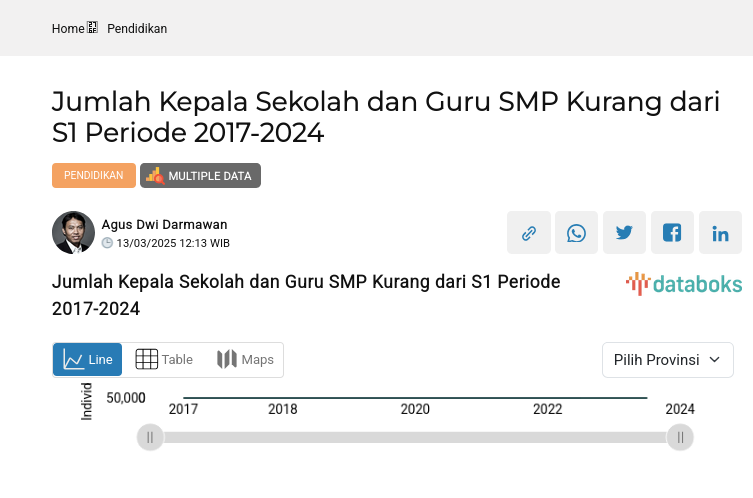Click the copy link share icon
Screen dimensions: 753x498
click(528, 233)
